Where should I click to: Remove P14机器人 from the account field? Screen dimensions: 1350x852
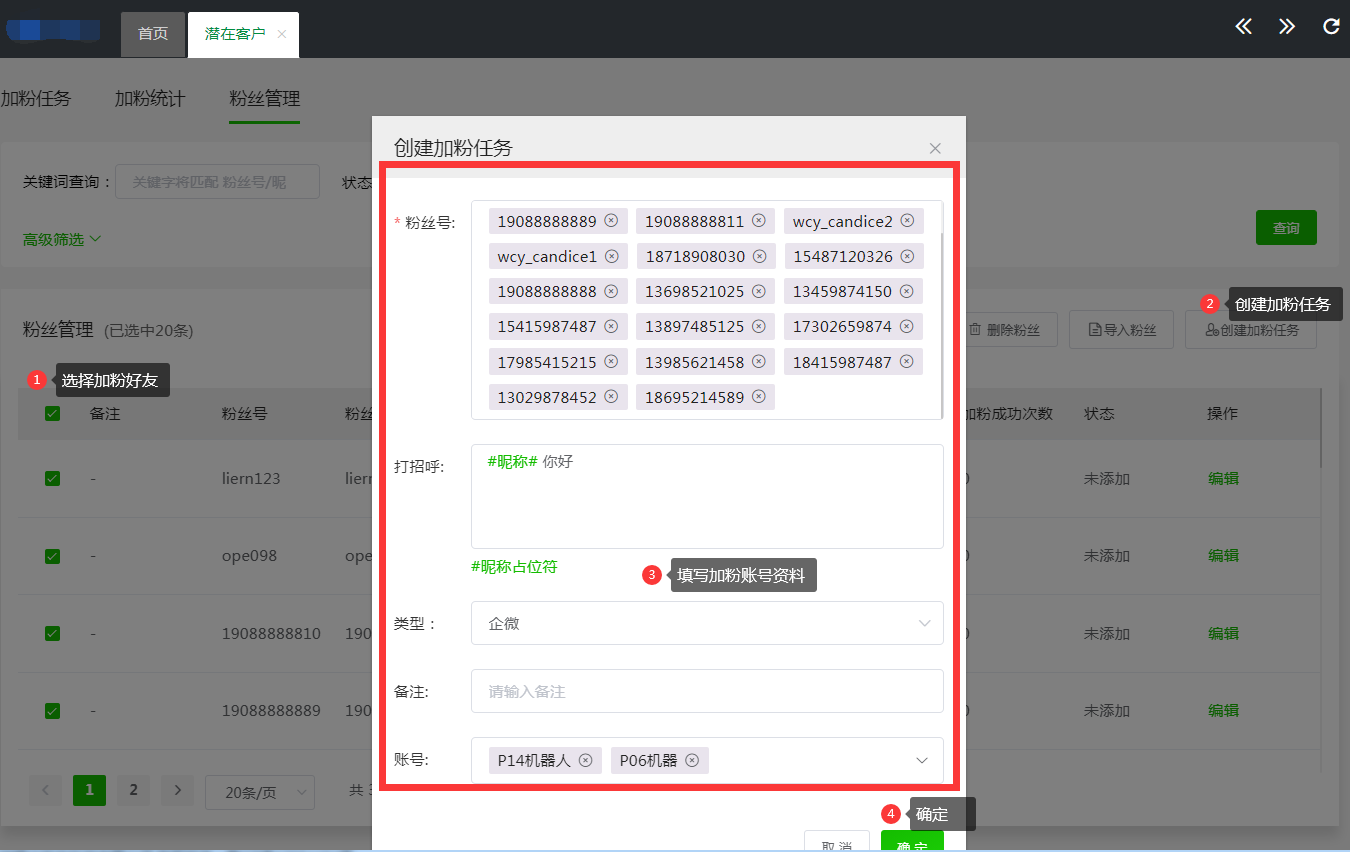coord(586,760)
